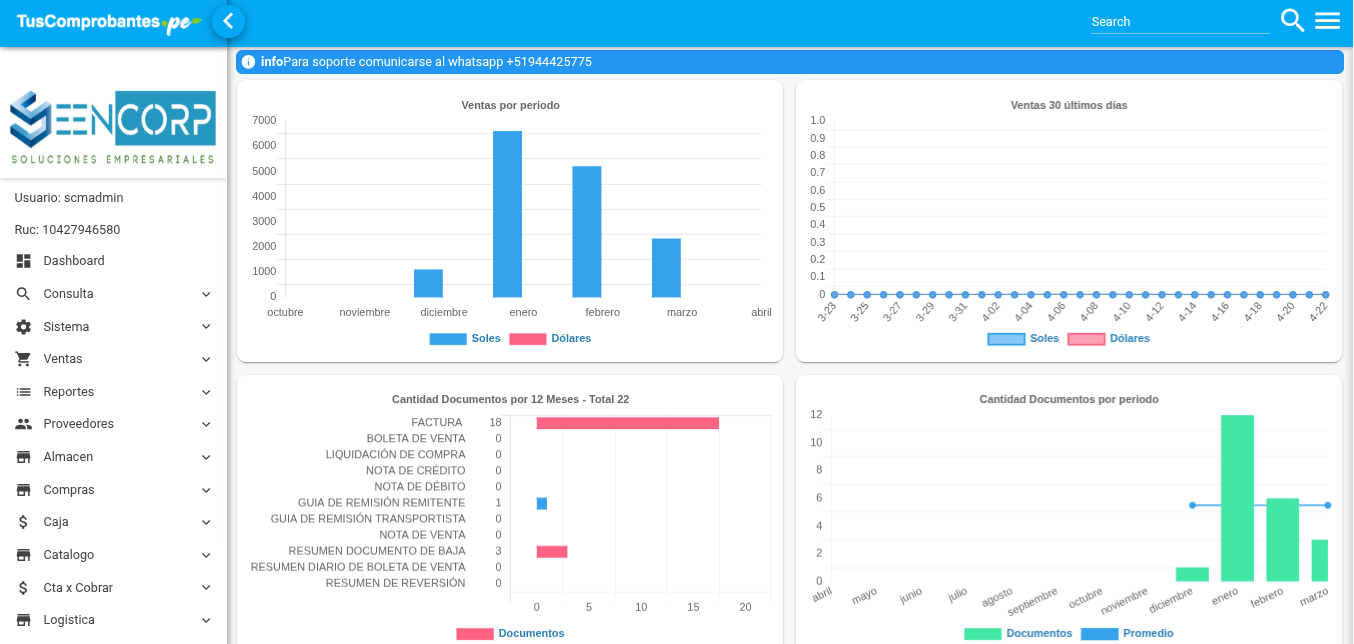Viewport: 1354px width, 644px height.
Task: Click the pink Documentos legend swatch
Action: tap(475, 634)
